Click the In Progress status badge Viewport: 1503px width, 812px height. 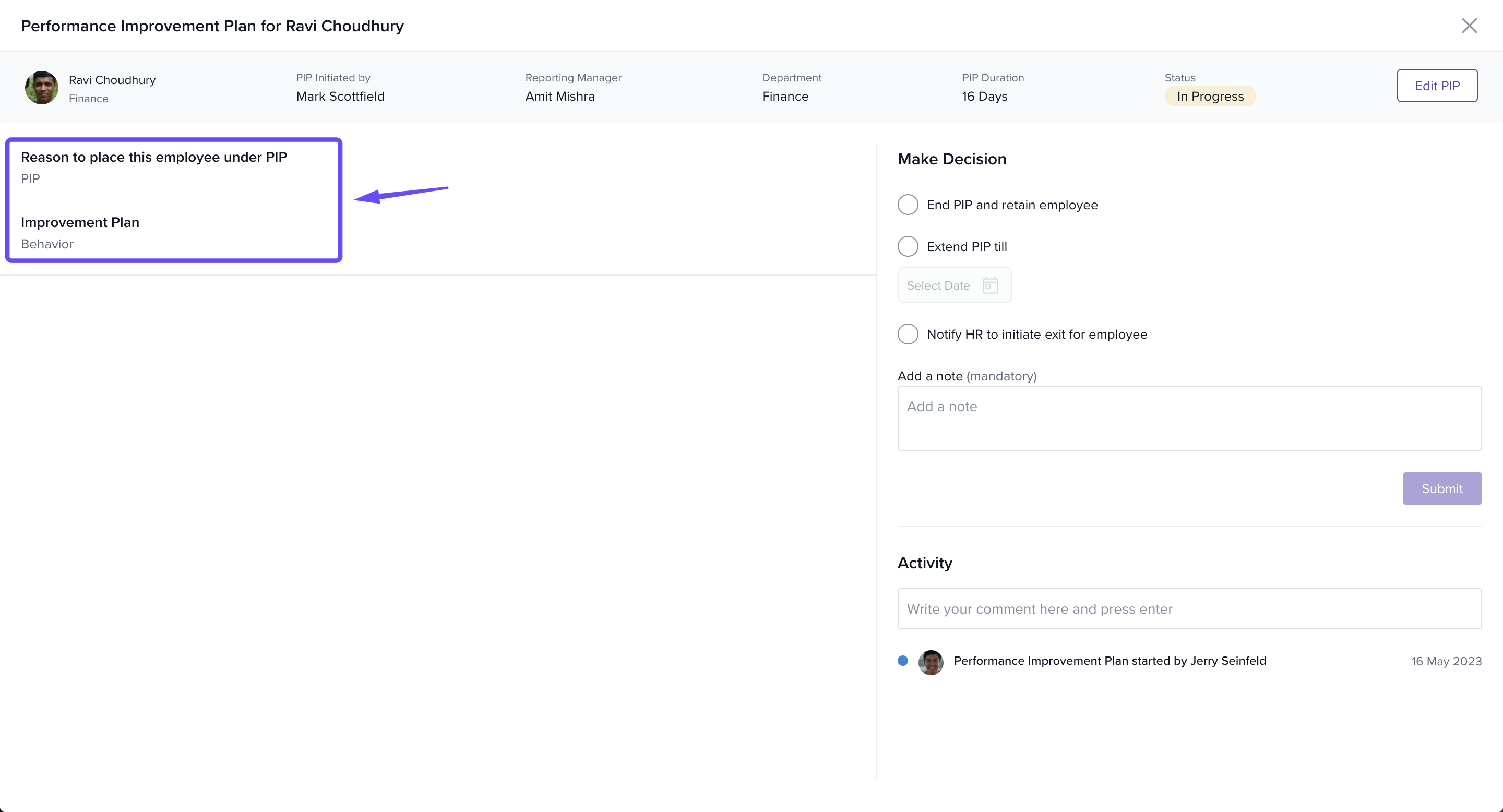(1210, 96)
